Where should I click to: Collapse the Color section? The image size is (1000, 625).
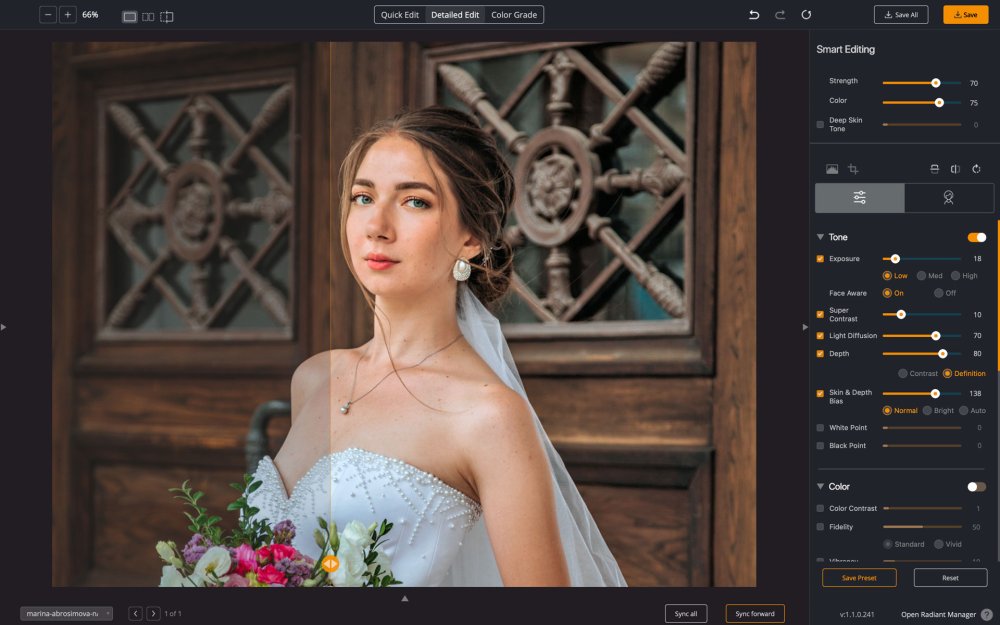[820, 486]
